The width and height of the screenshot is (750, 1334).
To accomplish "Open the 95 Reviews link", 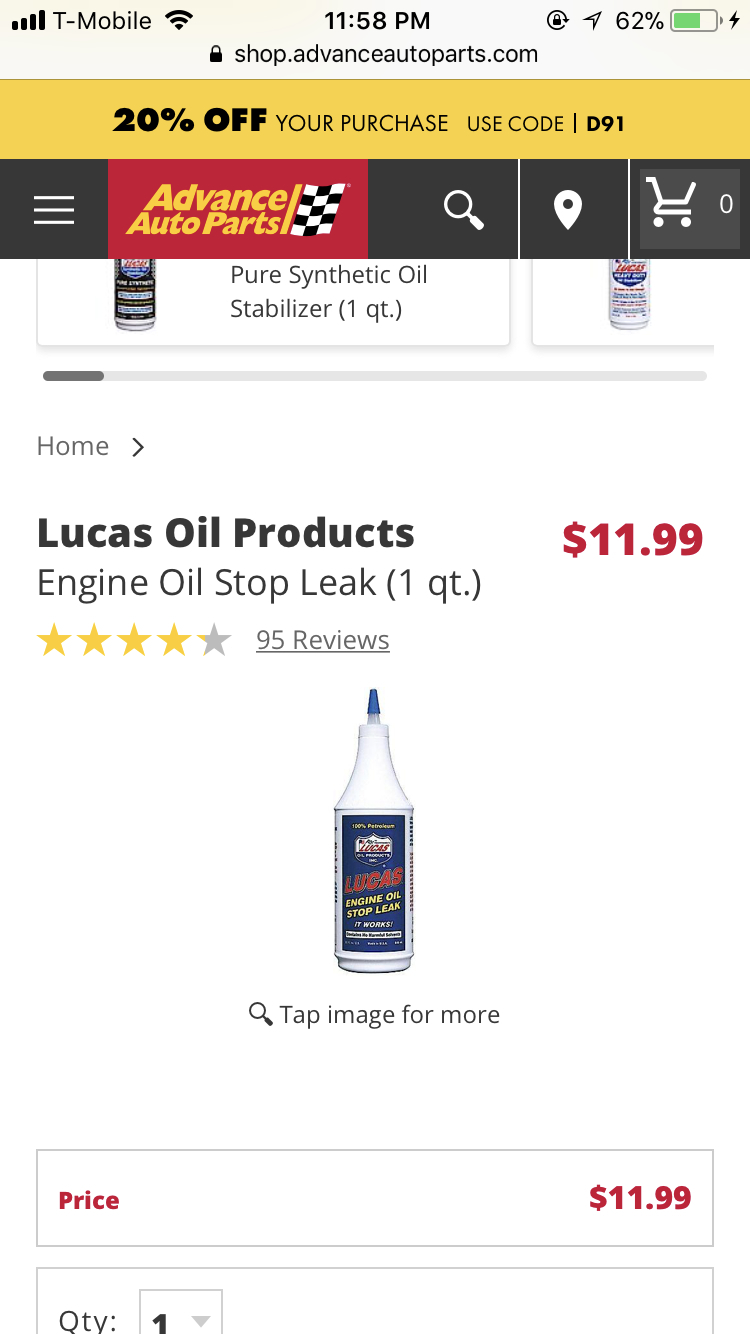I will [322, 640].
